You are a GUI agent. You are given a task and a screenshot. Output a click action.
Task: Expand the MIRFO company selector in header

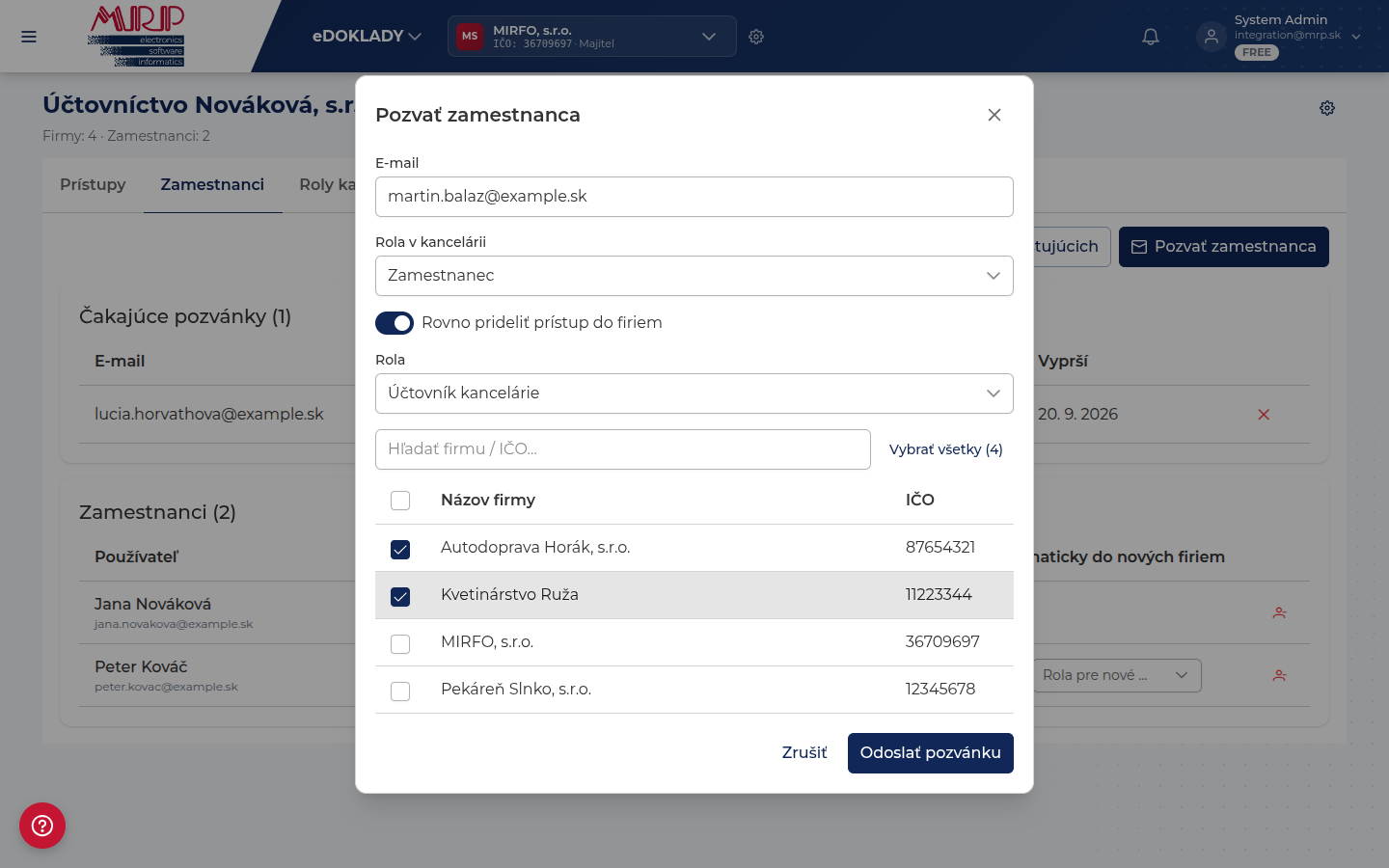click(592, 37)
